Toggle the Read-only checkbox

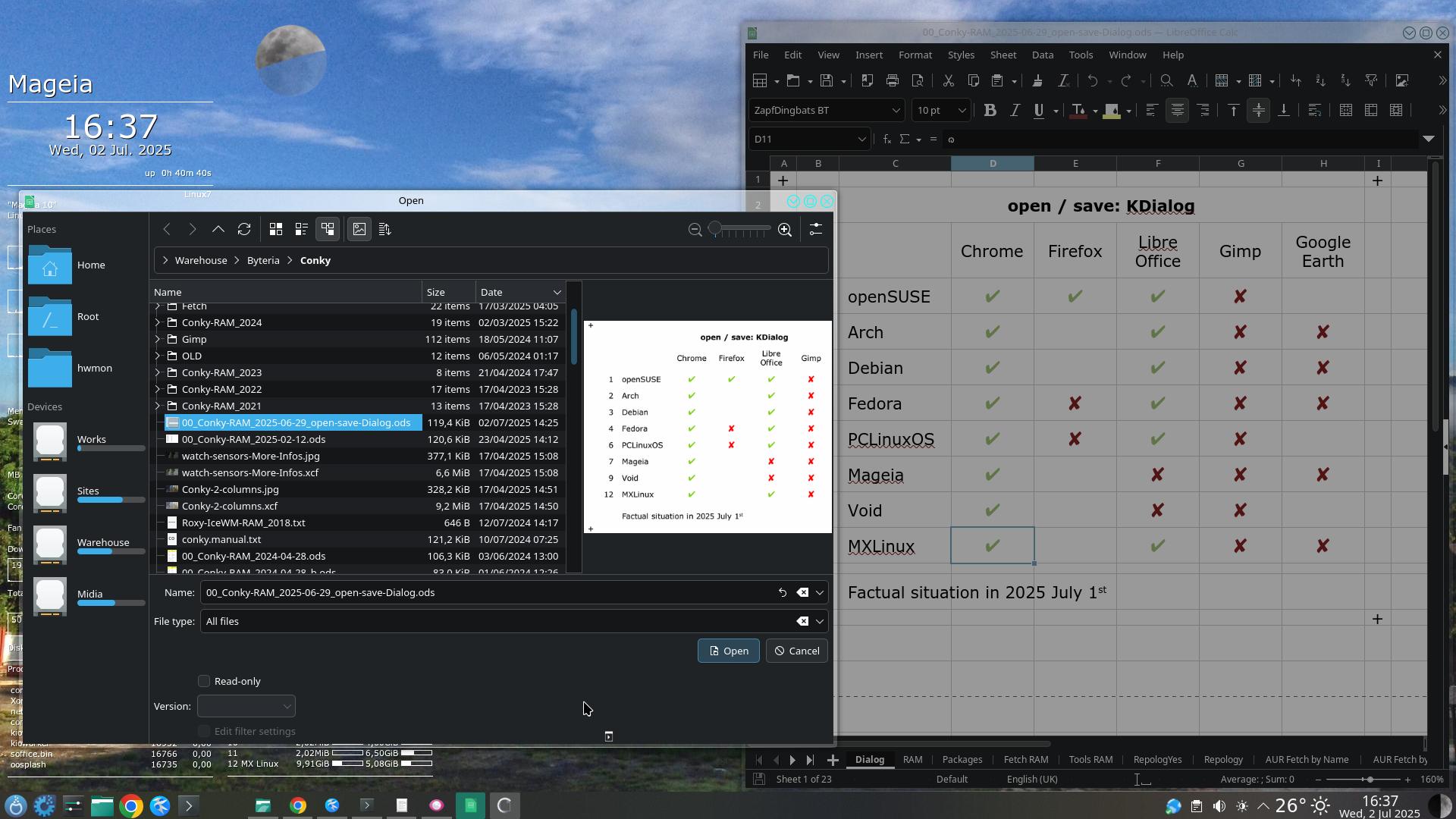(x=204, y=681)
